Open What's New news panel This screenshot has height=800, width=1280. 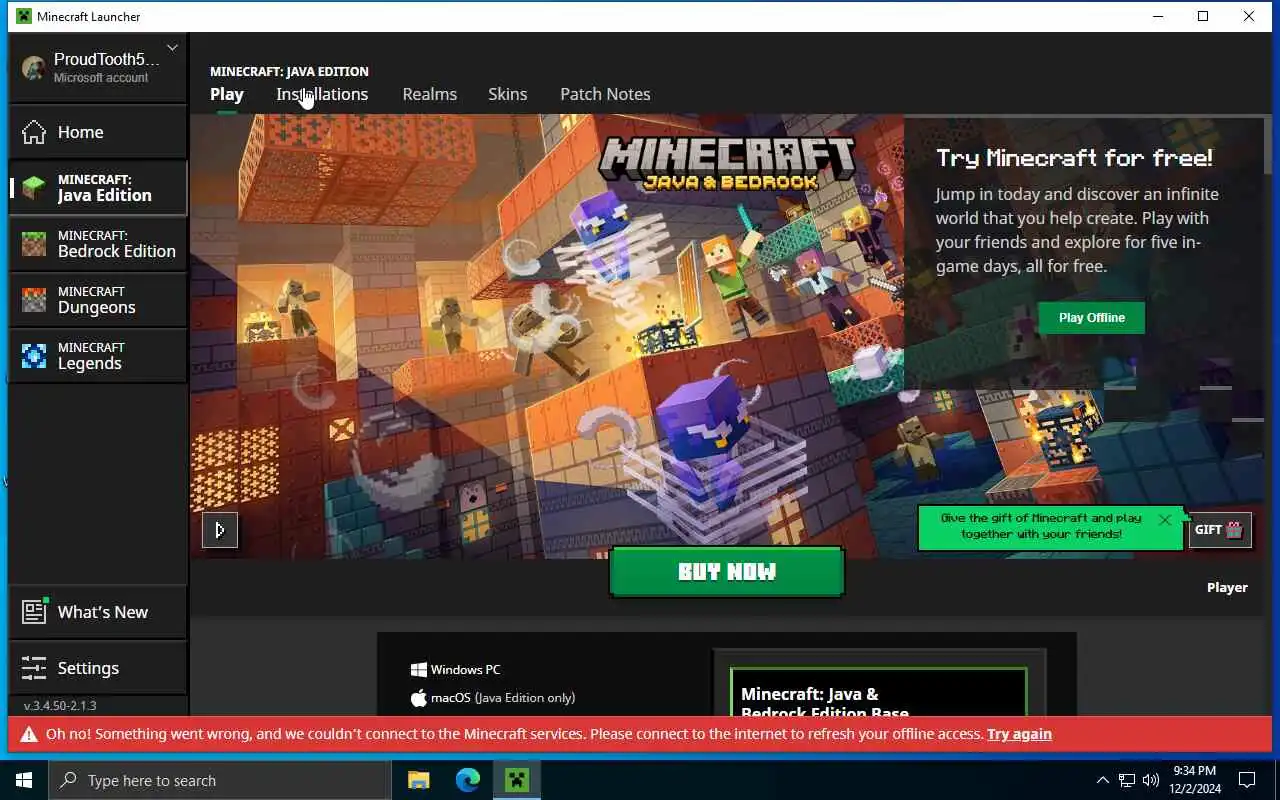(x=98, y=612)
